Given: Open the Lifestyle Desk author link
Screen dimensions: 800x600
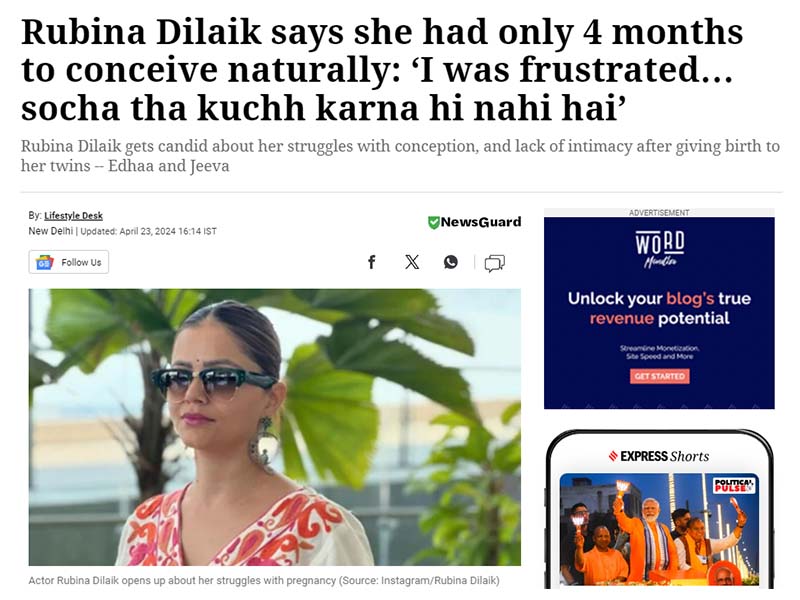Looking at the screenshot, I should (73, 215).
